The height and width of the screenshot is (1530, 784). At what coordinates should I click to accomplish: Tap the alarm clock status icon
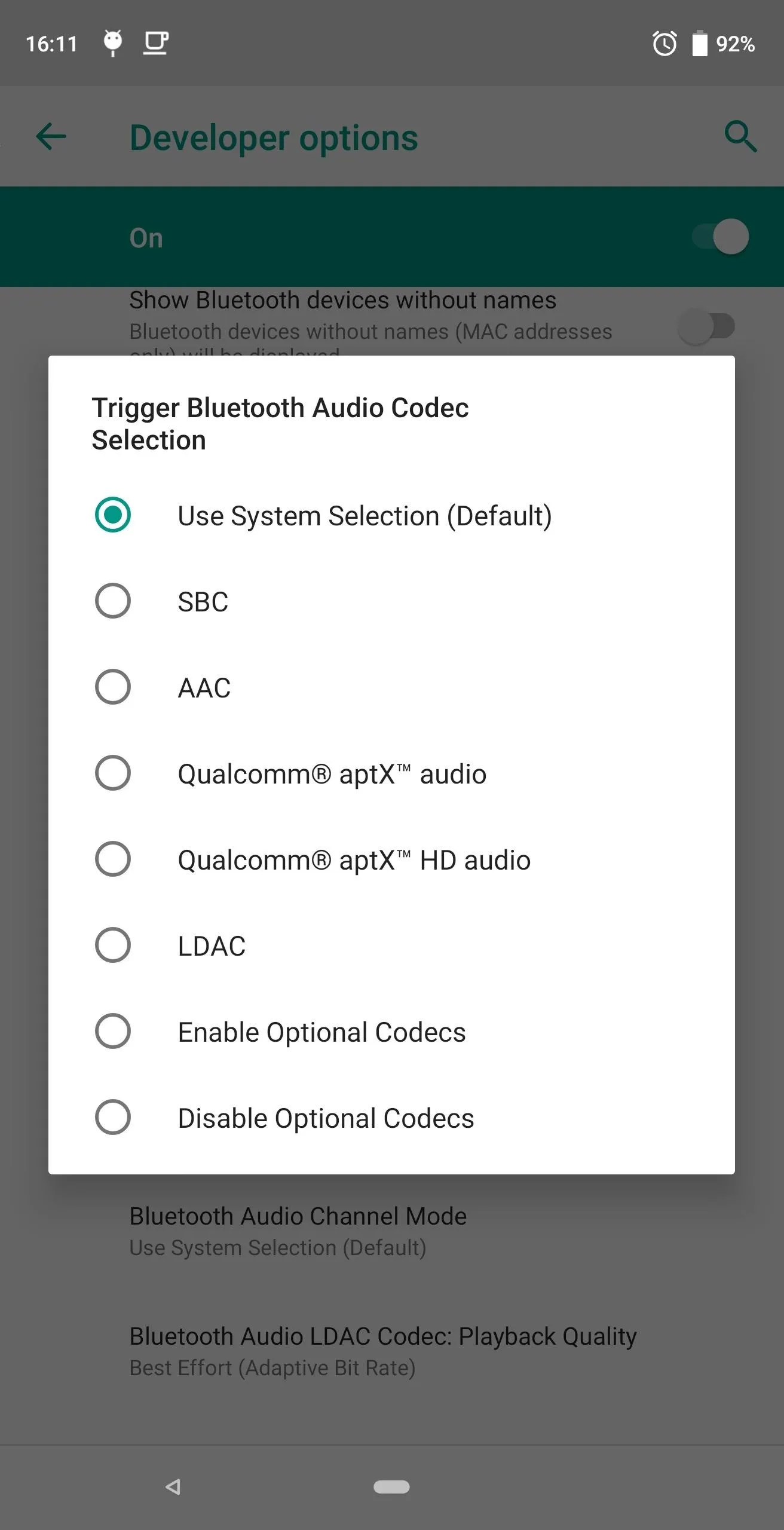[664, 44]
